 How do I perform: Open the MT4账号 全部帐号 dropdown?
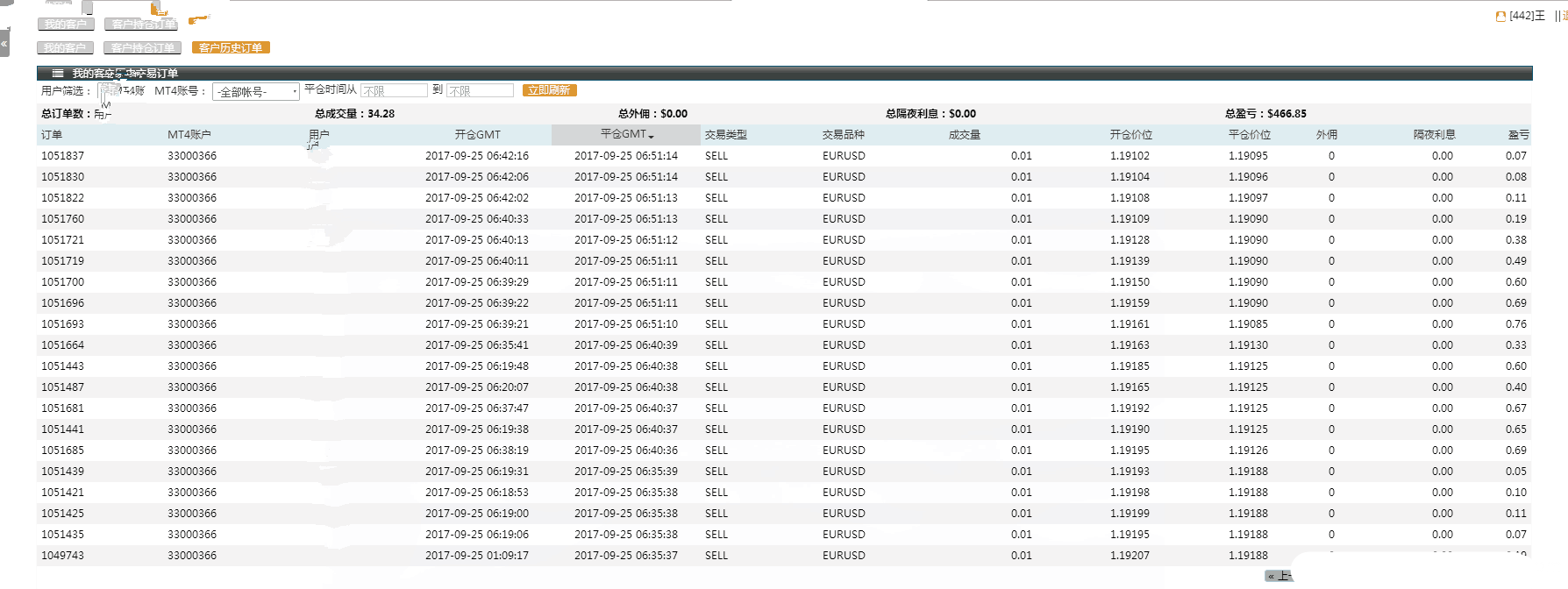click(255, 91)
